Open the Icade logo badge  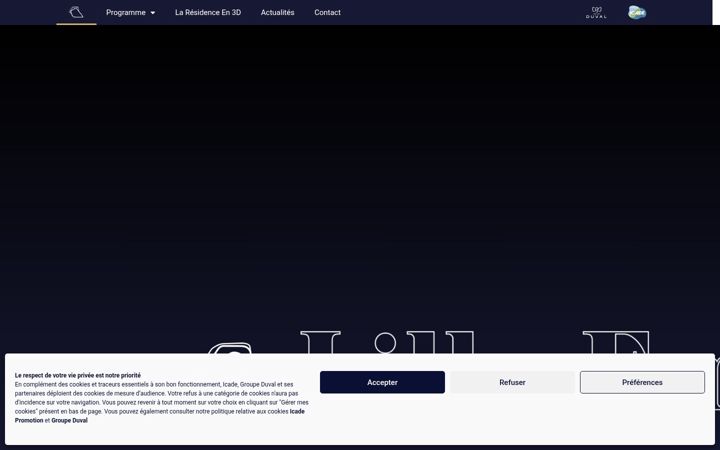(x=637, y=12)
